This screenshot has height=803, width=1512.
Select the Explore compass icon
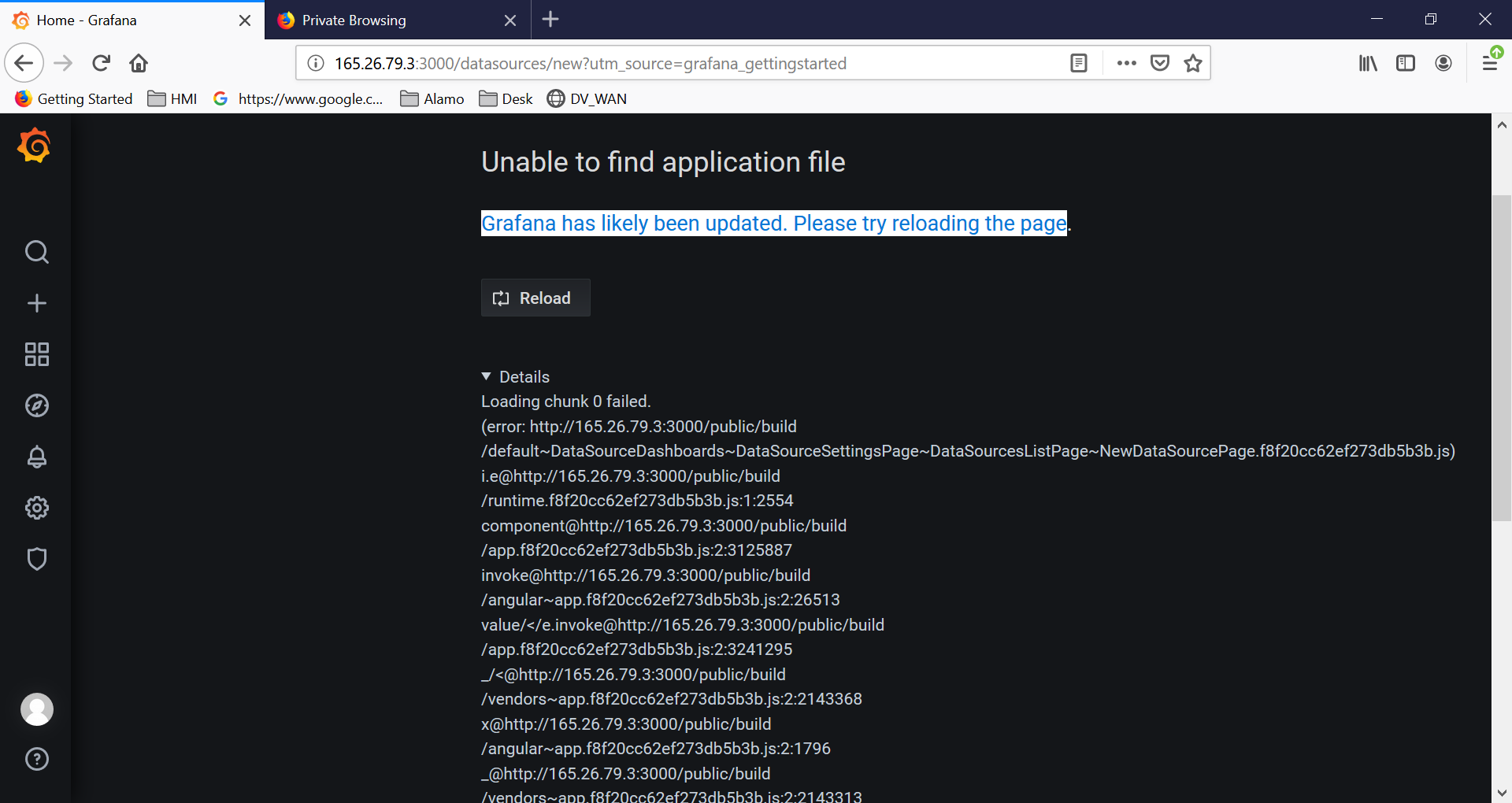36,405
